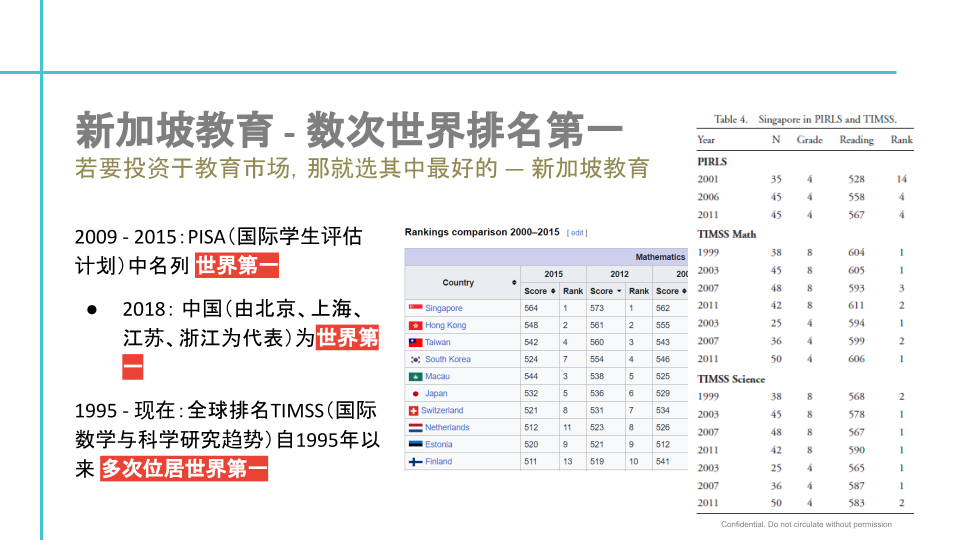Open the Estonia country link
Viewport: 960px width, 540px height.
coord(438,444)
